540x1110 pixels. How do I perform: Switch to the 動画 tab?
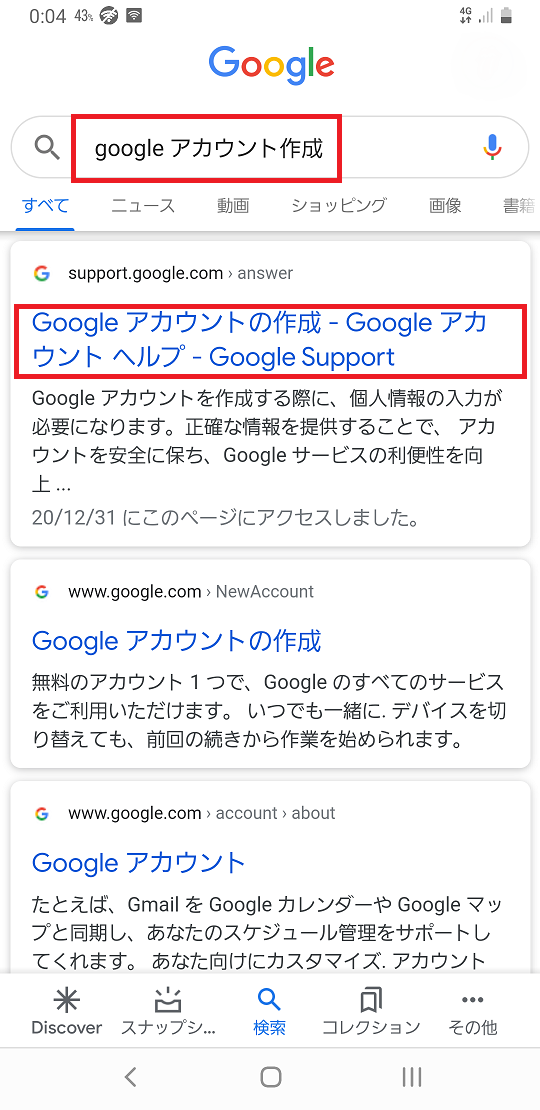click(x=233, y=206)
